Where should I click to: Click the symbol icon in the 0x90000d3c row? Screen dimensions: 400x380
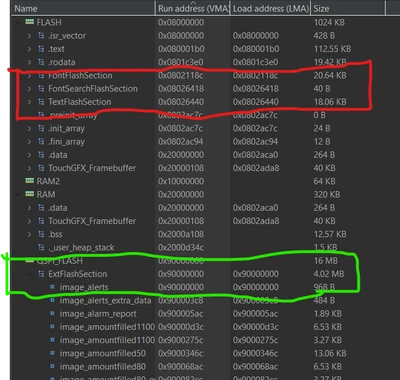[x=52, y=327]
